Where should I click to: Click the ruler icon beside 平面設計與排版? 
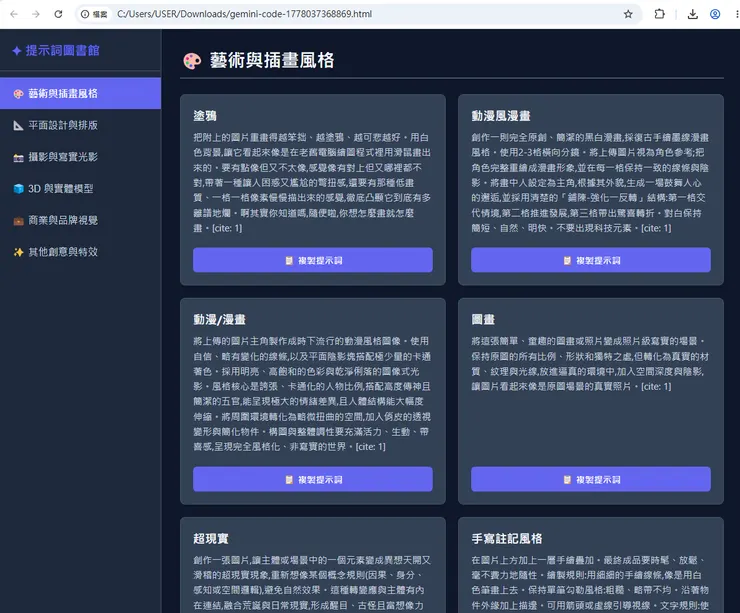coord(18,125)
